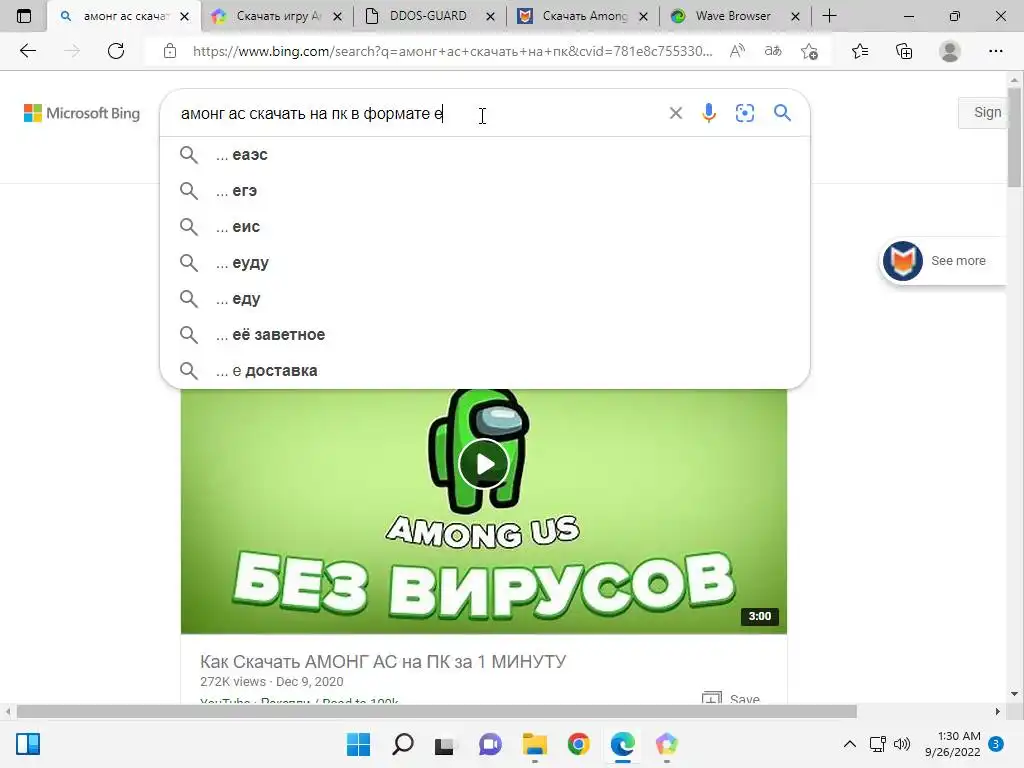Switch to the Wave Browser tab
Viewport: 1024px width, 768px height.
click(731, 16)
